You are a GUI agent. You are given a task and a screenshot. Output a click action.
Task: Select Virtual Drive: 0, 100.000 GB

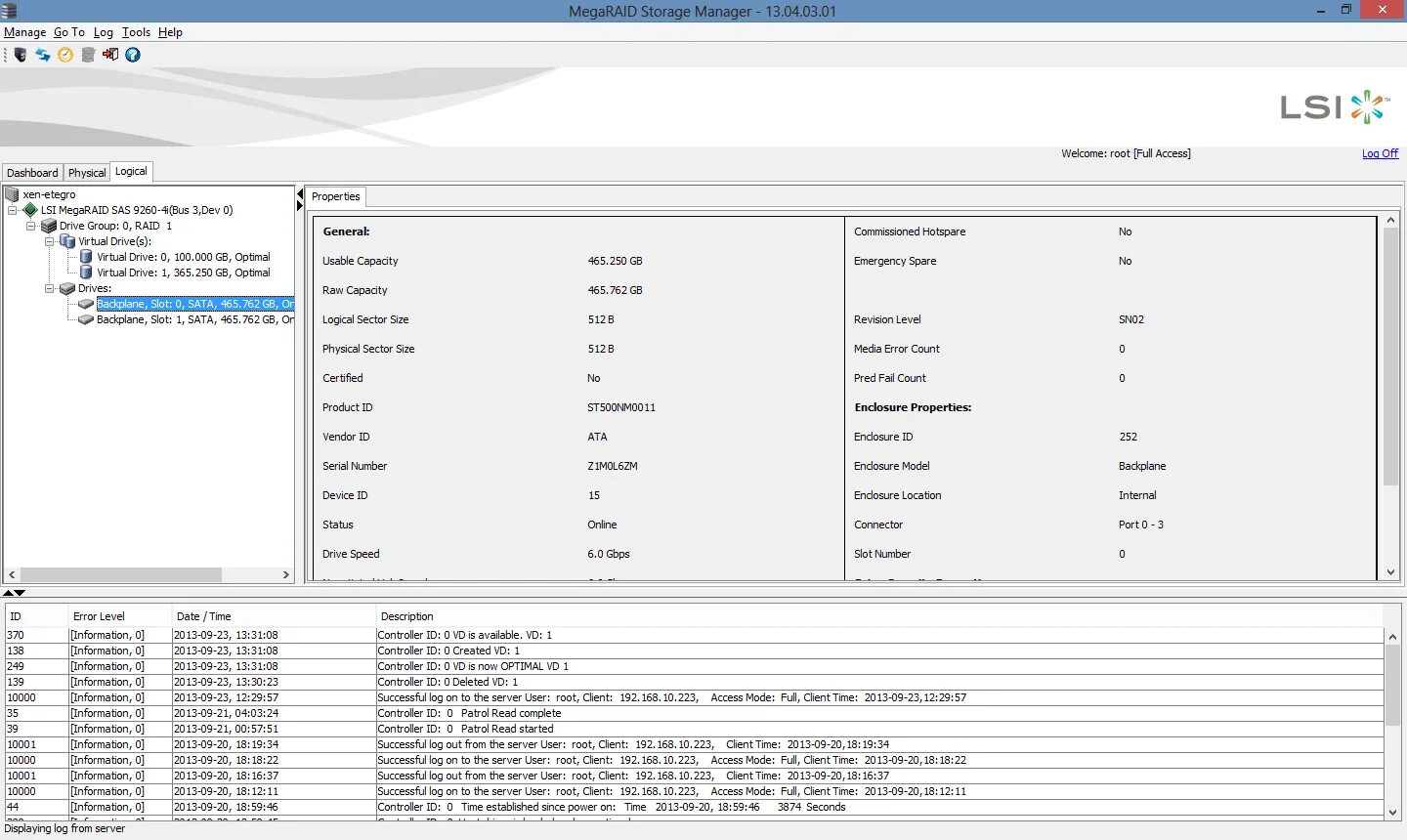(183, 257)
